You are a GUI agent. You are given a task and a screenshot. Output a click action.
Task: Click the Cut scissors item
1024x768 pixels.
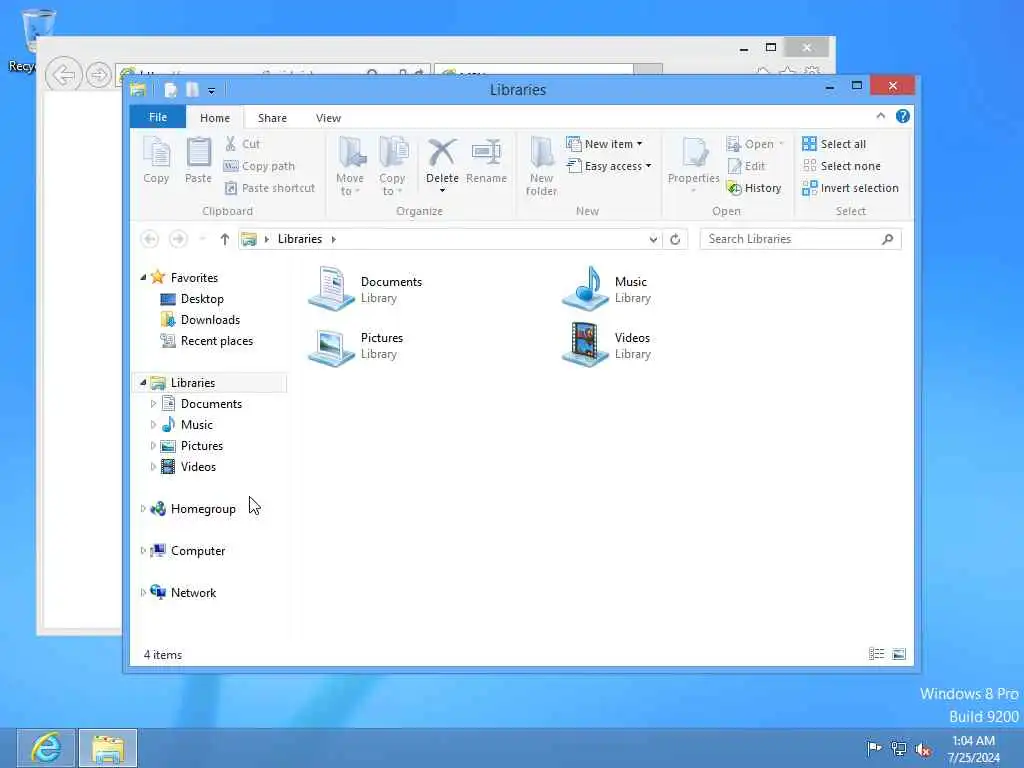(242, 144)
